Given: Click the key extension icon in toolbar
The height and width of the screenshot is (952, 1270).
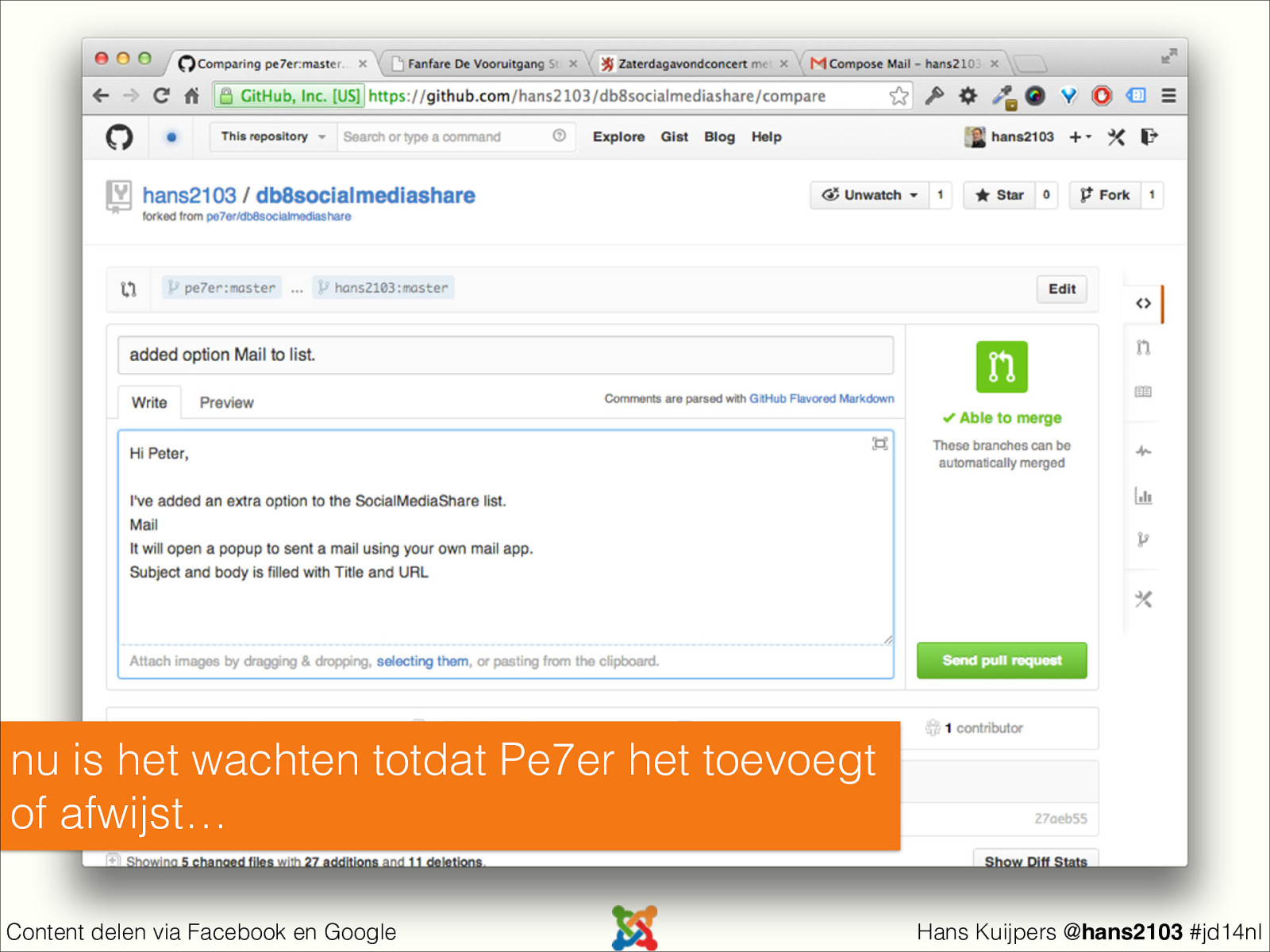Looking at the screenshot, I should pos(934,96).
